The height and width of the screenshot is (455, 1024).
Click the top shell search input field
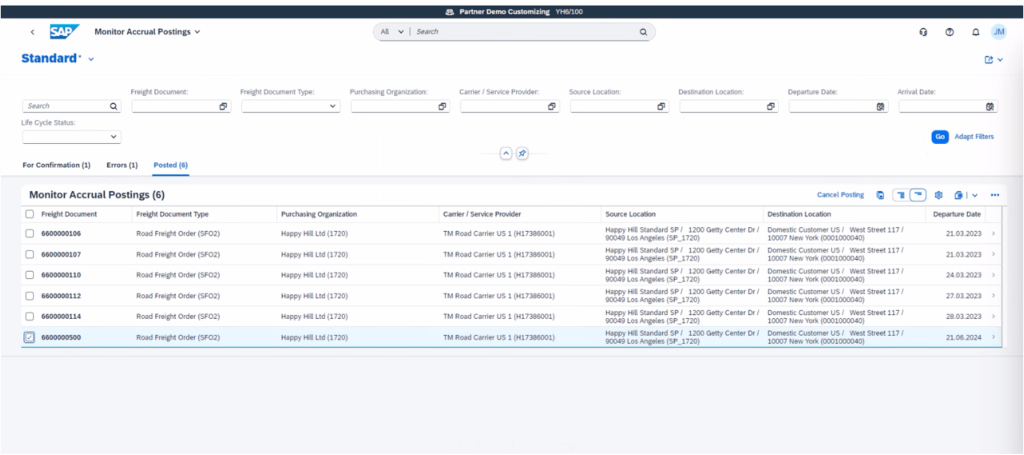(x=526, y=32)
